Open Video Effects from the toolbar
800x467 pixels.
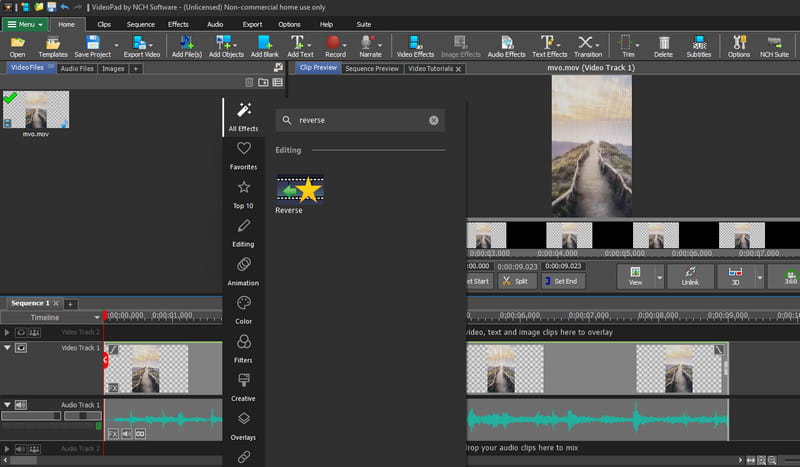point(415,46)
